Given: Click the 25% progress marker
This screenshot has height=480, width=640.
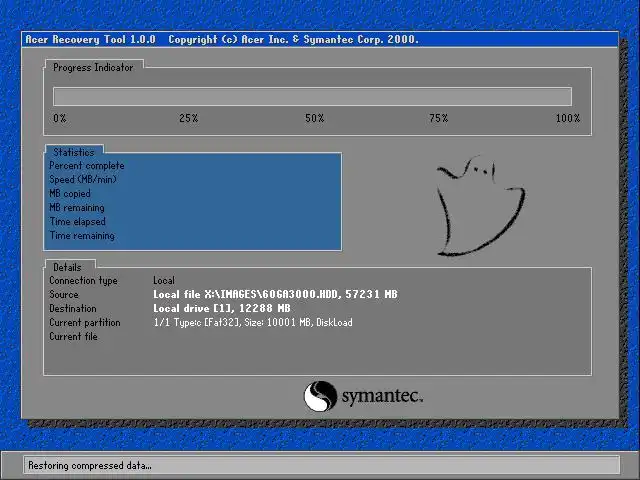Looking at the screenshot, I should click(x=189, y=118).
